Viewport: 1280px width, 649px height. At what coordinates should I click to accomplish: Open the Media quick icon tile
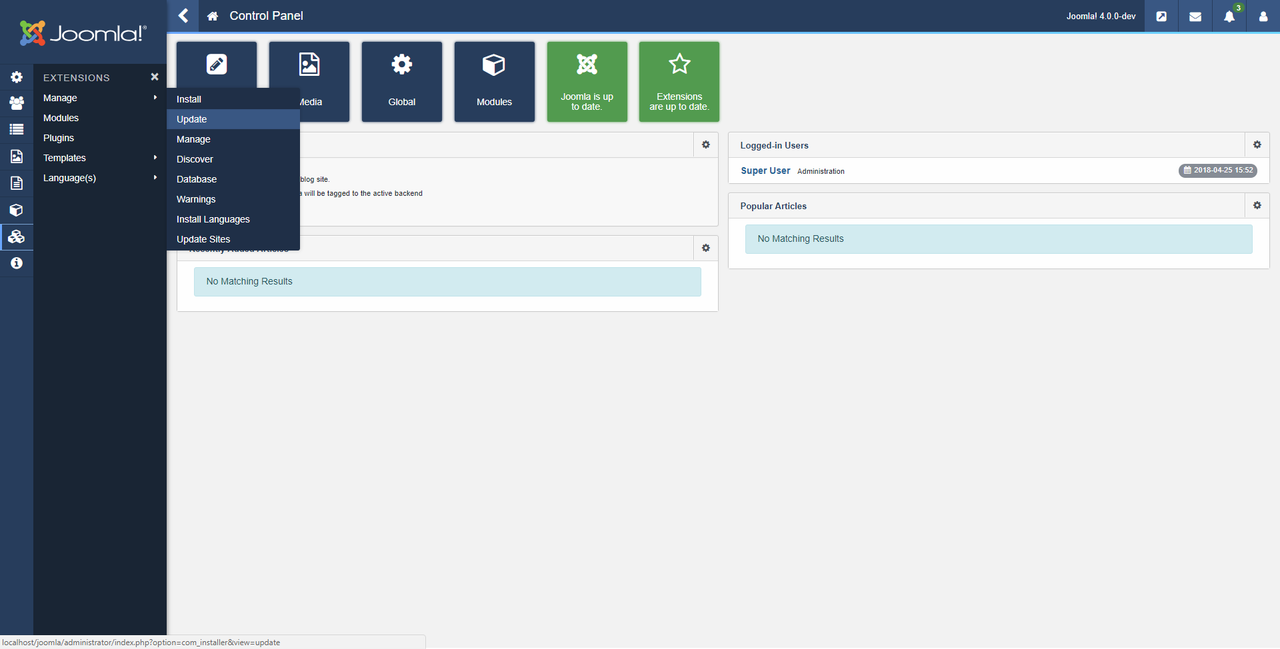coord(309,81)
